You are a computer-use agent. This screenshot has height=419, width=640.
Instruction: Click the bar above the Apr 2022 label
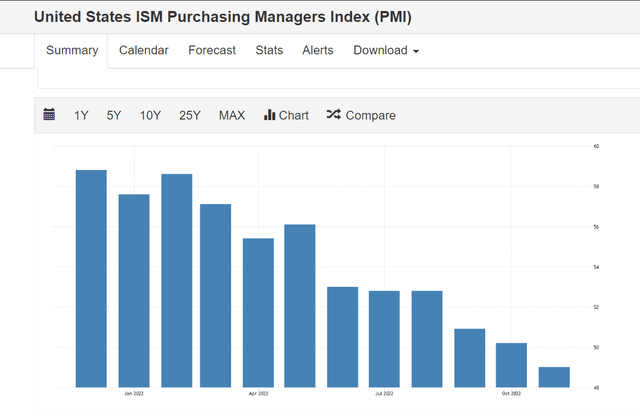pos(258,313)
